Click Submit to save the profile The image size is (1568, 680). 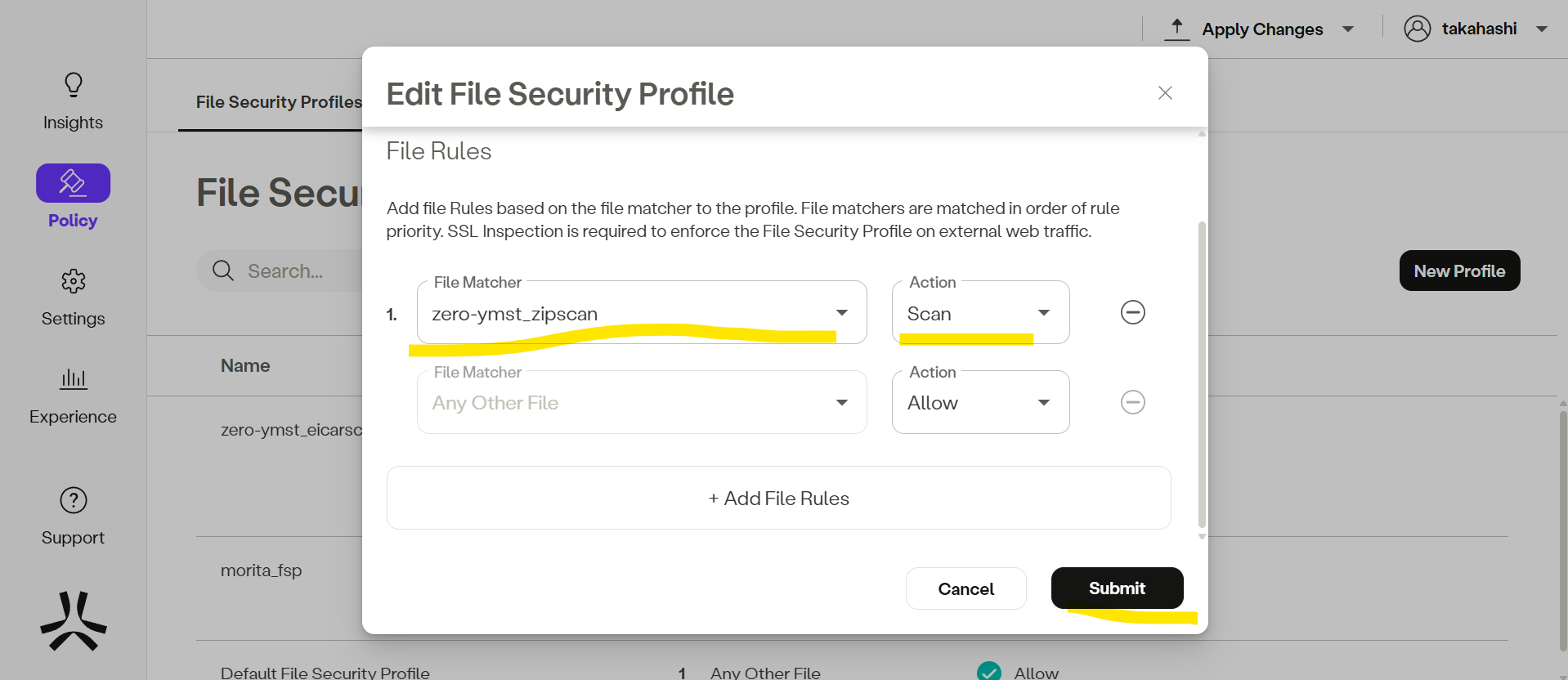[1117, 588]
